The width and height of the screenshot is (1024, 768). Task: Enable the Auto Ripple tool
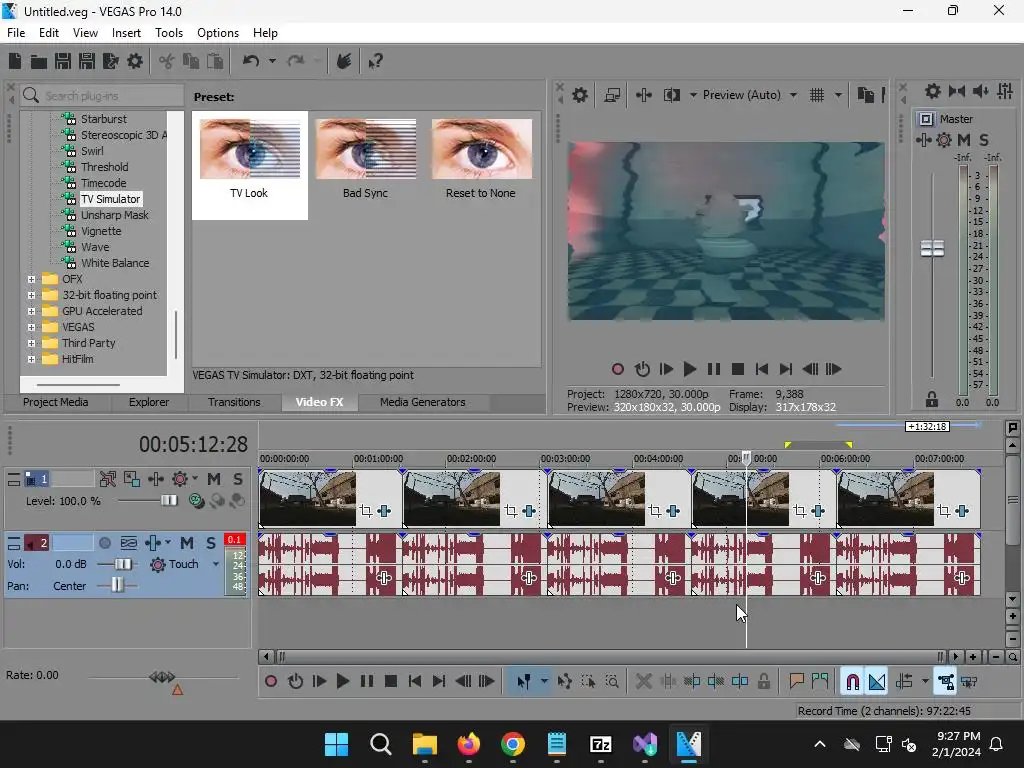(x=904, y=682)
